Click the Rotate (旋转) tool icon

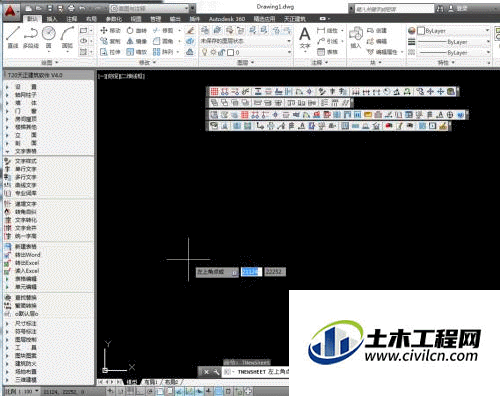[130, 31]
